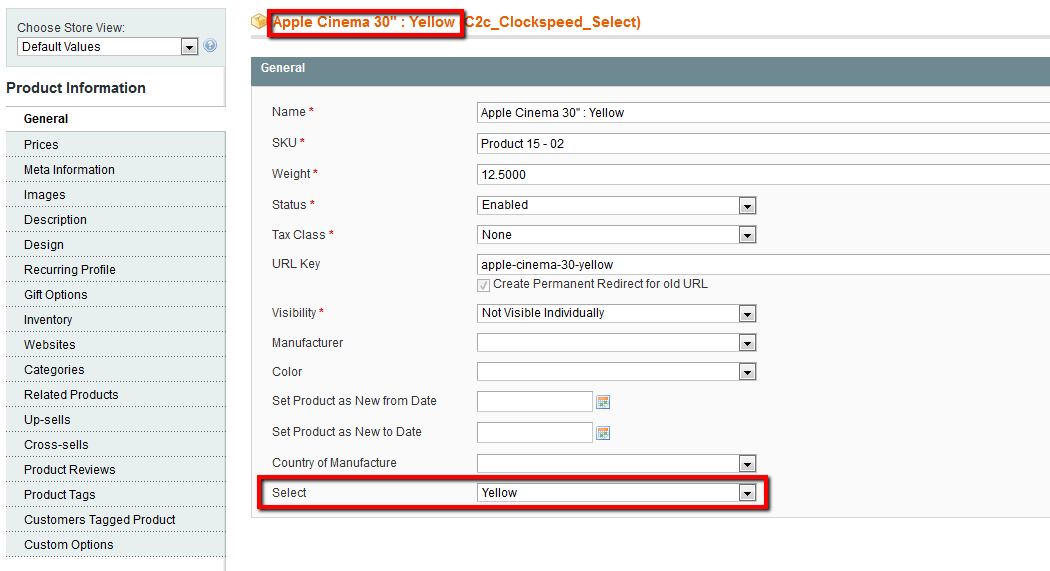Screen dimensions: 1050x571
Task: Open the Gift Options tab
Action: click(116, 295)
